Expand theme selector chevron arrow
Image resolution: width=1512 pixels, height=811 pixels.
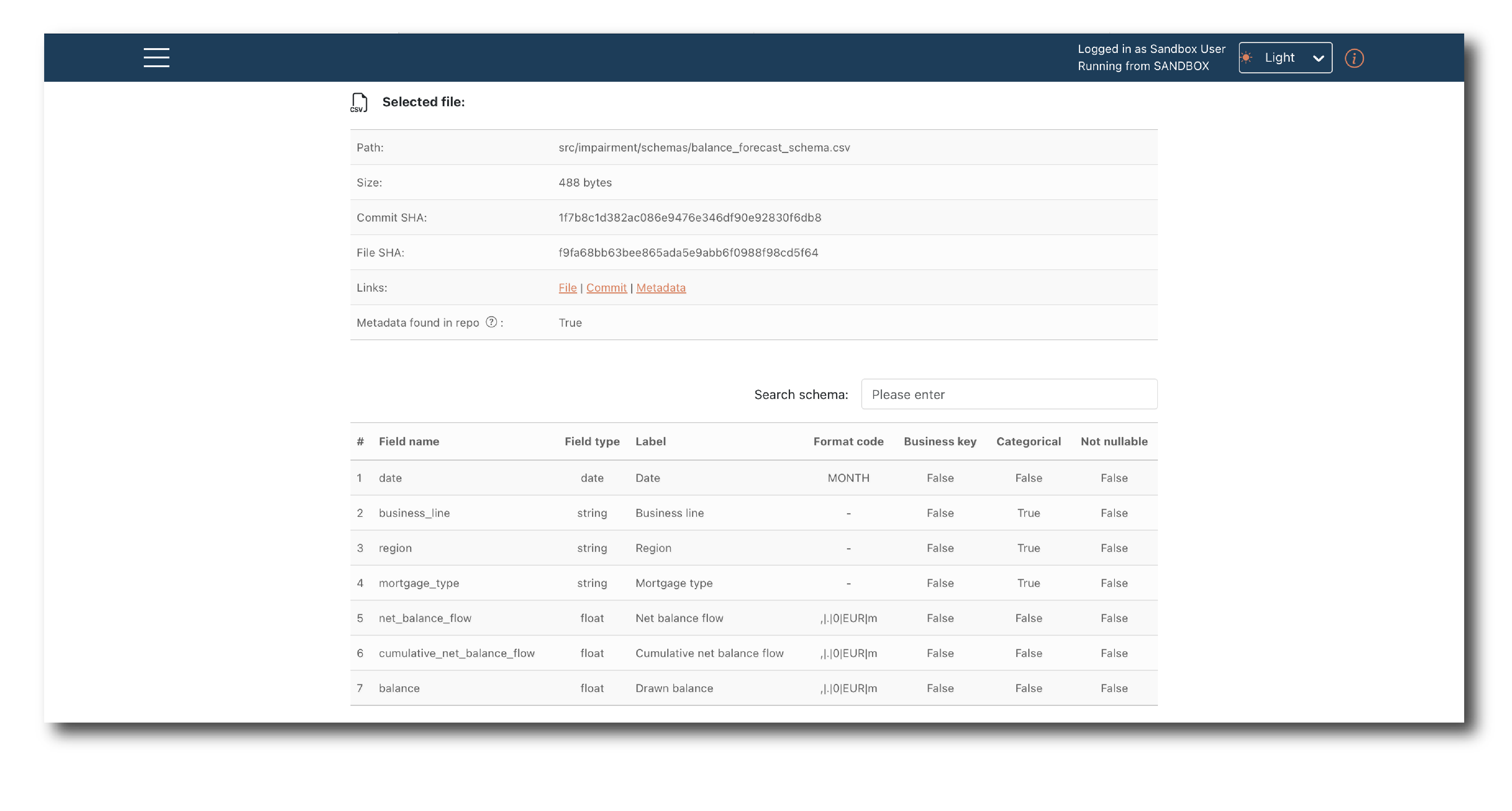coord(1318,58)
